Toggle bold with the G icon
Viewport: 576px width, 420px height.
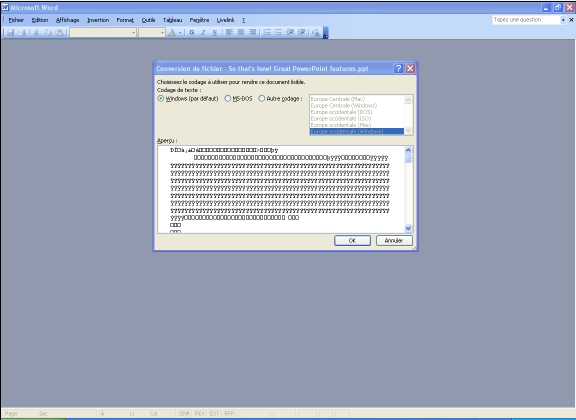point(192,33)
